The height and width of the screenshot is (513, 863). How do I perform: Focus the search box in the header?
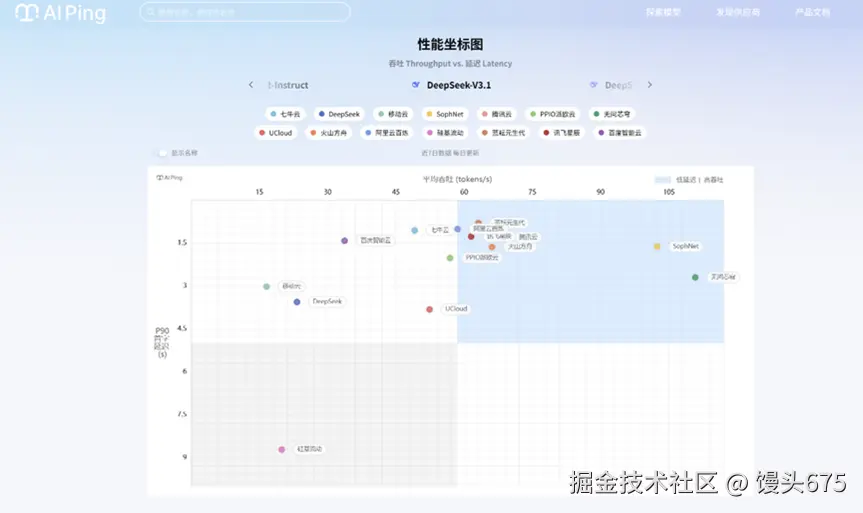point(245,12)
